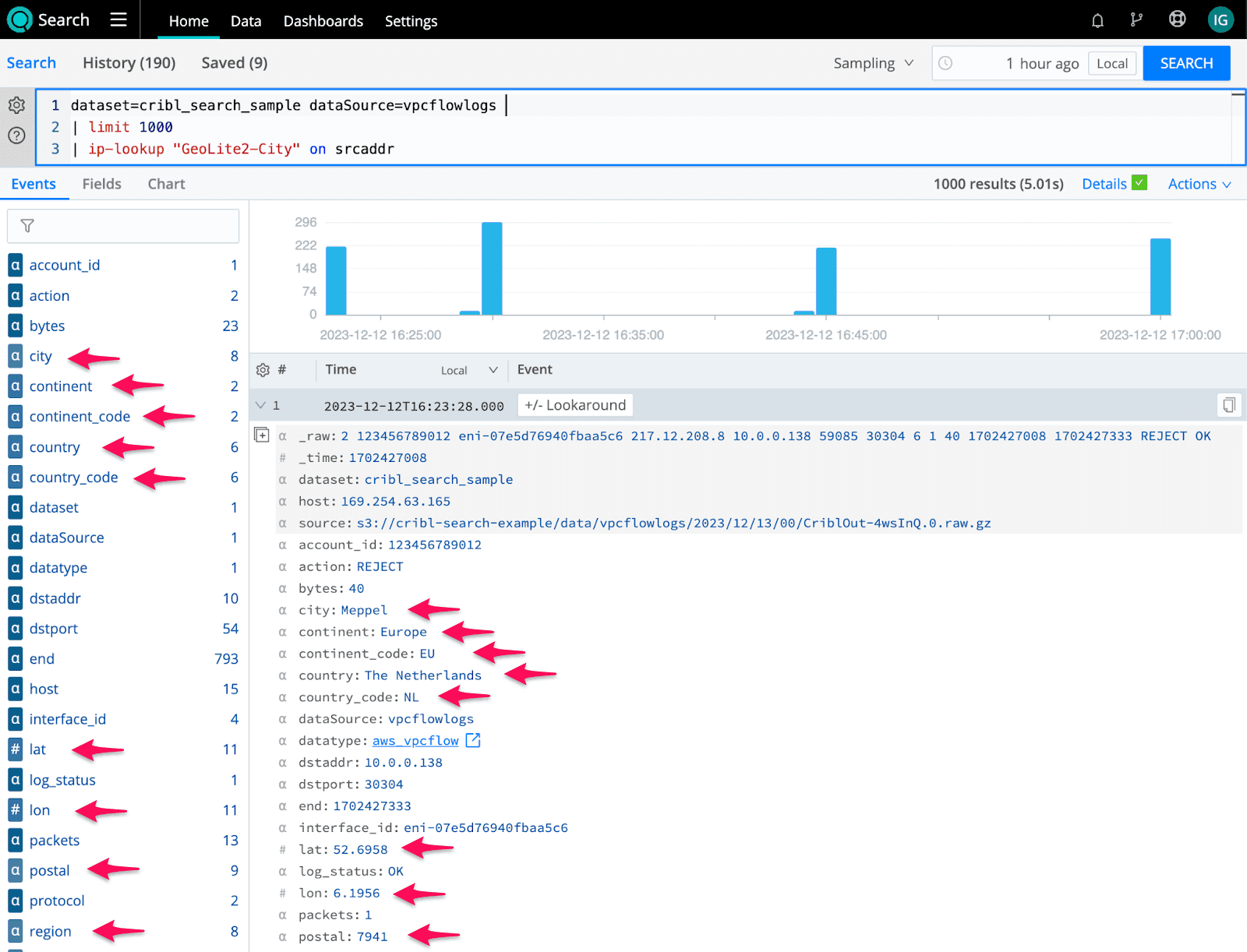The image size is (1247, 952).
Task: Open the notifications bell icon
Action: pyautogui.click(x=1097, y=20)
